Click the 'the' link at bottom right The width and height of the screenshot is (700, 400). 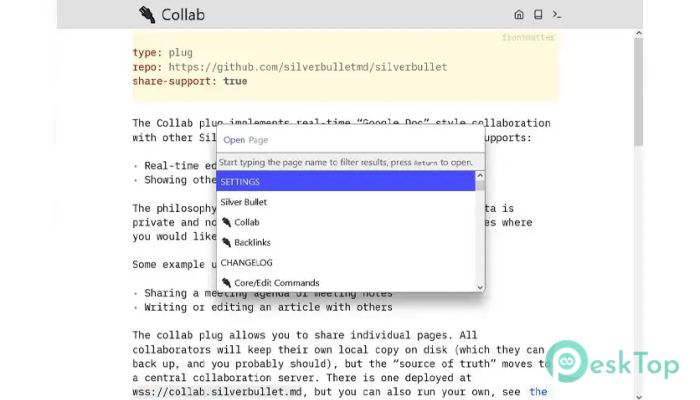coord(538,392)
